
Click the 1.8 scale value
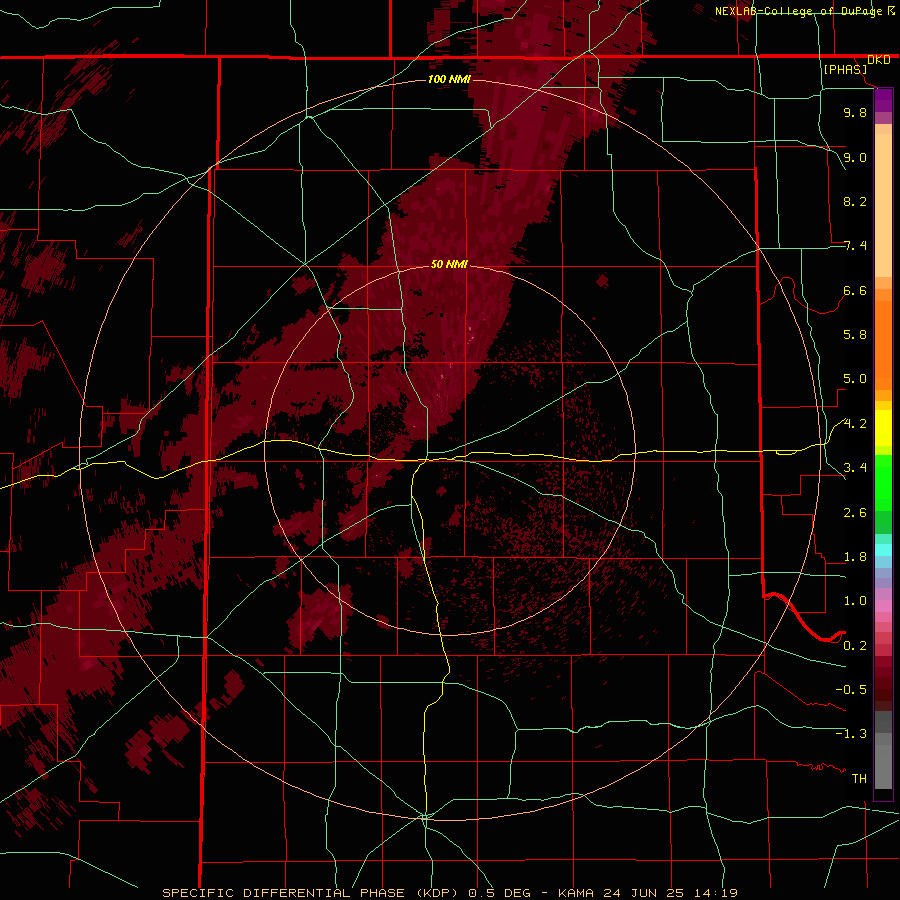tap(855, 557)
